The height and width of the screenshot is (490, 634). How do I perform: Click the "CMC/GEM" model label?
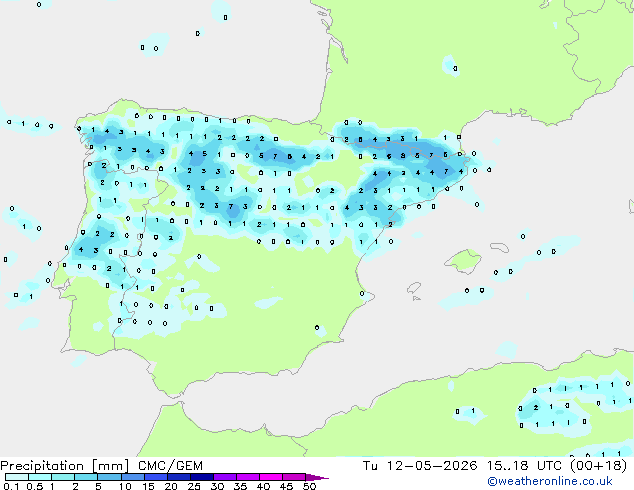170,466
